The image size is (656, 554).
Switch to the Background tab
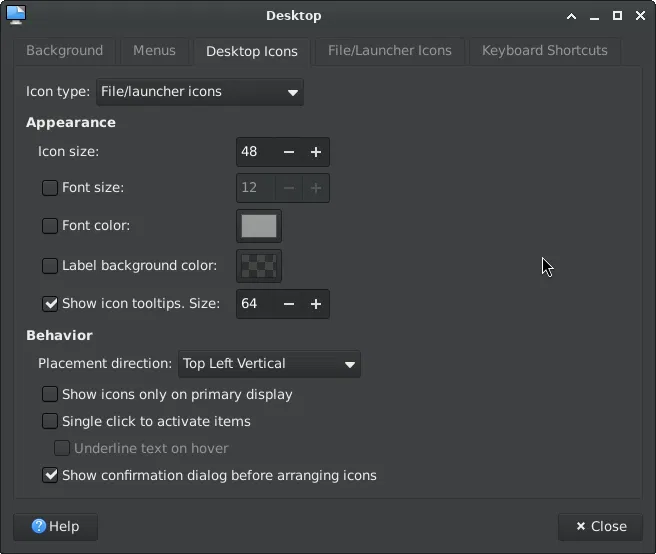(x=64, y=50)
